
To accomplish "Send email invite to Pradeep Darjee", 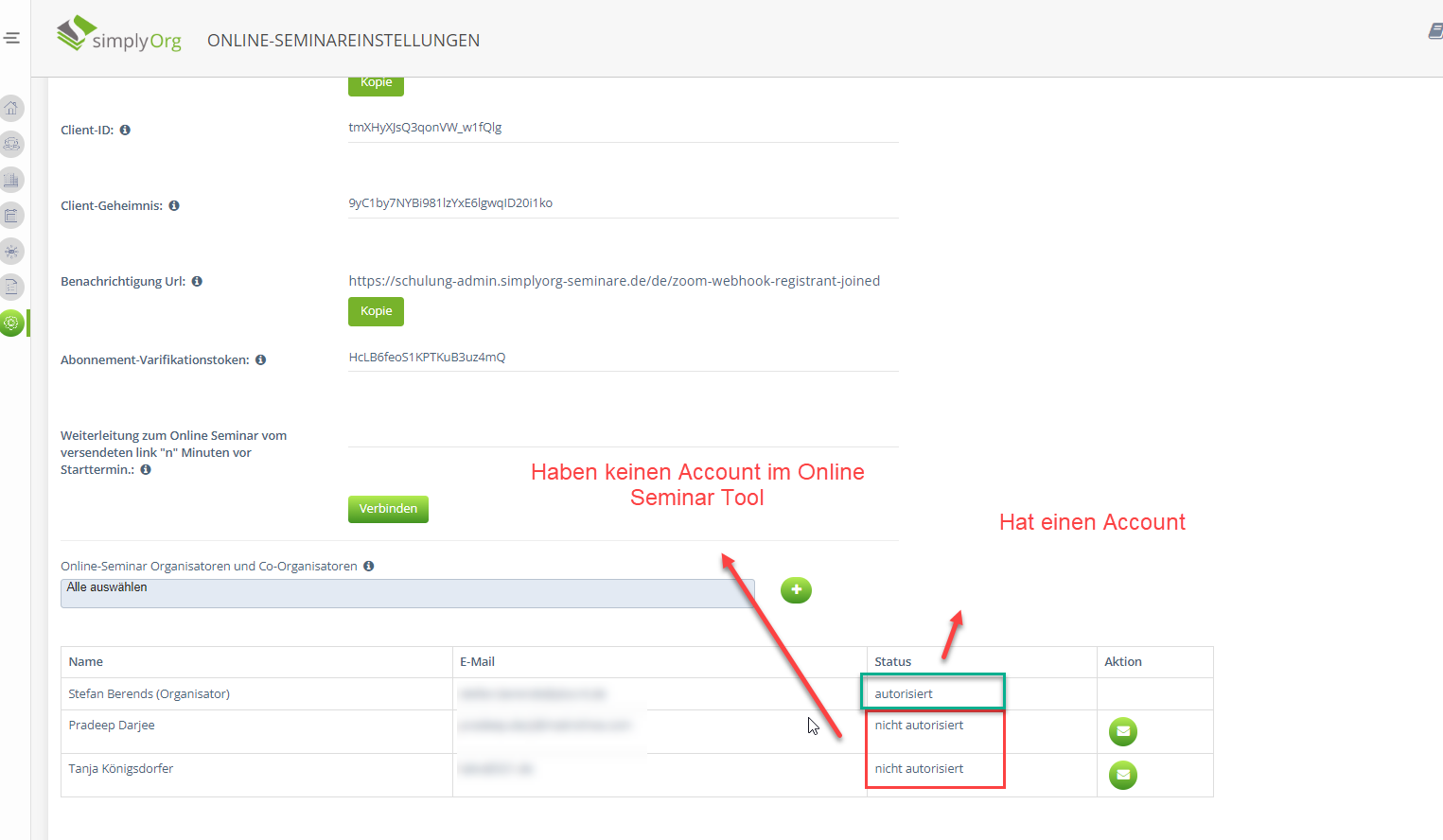I will [x=1122, y=731].
